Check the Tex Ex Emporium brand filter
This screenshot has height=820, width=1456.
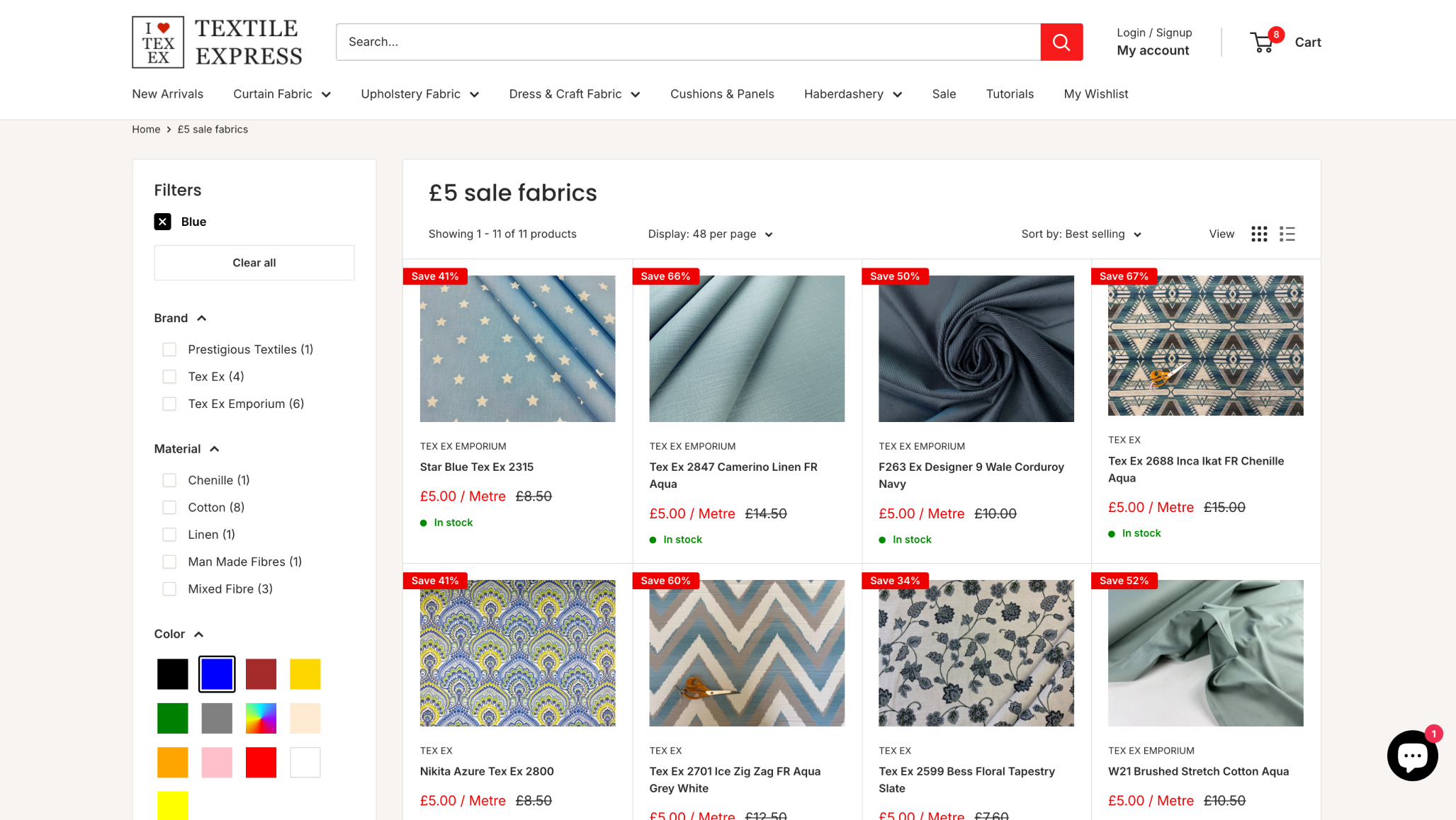tap(169, 404)
